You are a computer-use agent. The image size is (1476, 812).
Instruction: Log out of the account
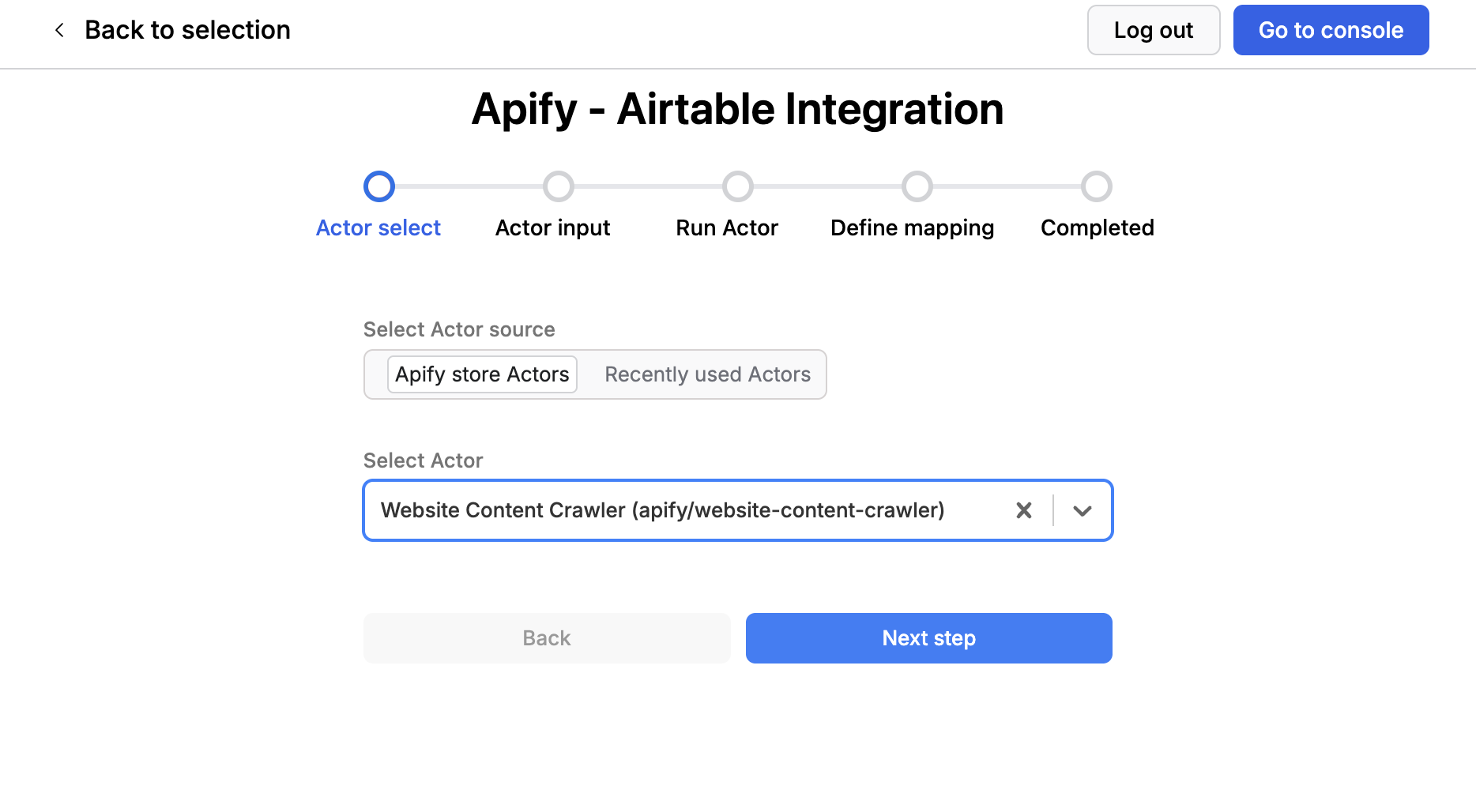click(x=1153, y=30)
